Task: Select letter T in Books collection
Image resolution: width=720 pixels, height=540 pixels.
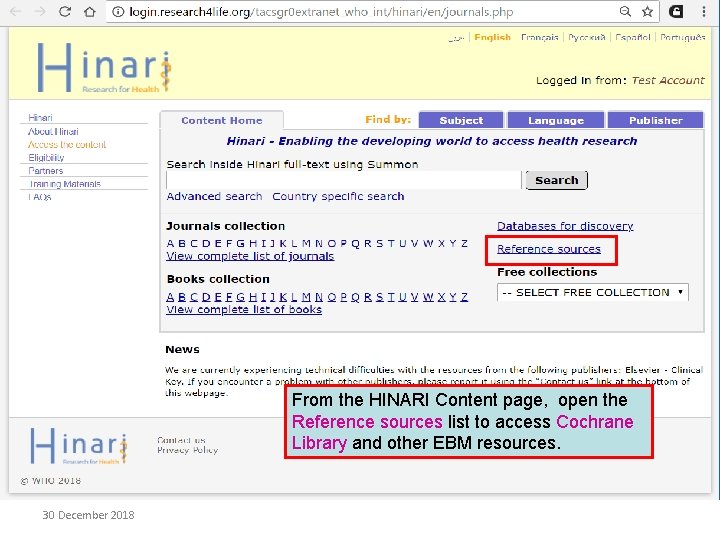Action: pos(391,297)
